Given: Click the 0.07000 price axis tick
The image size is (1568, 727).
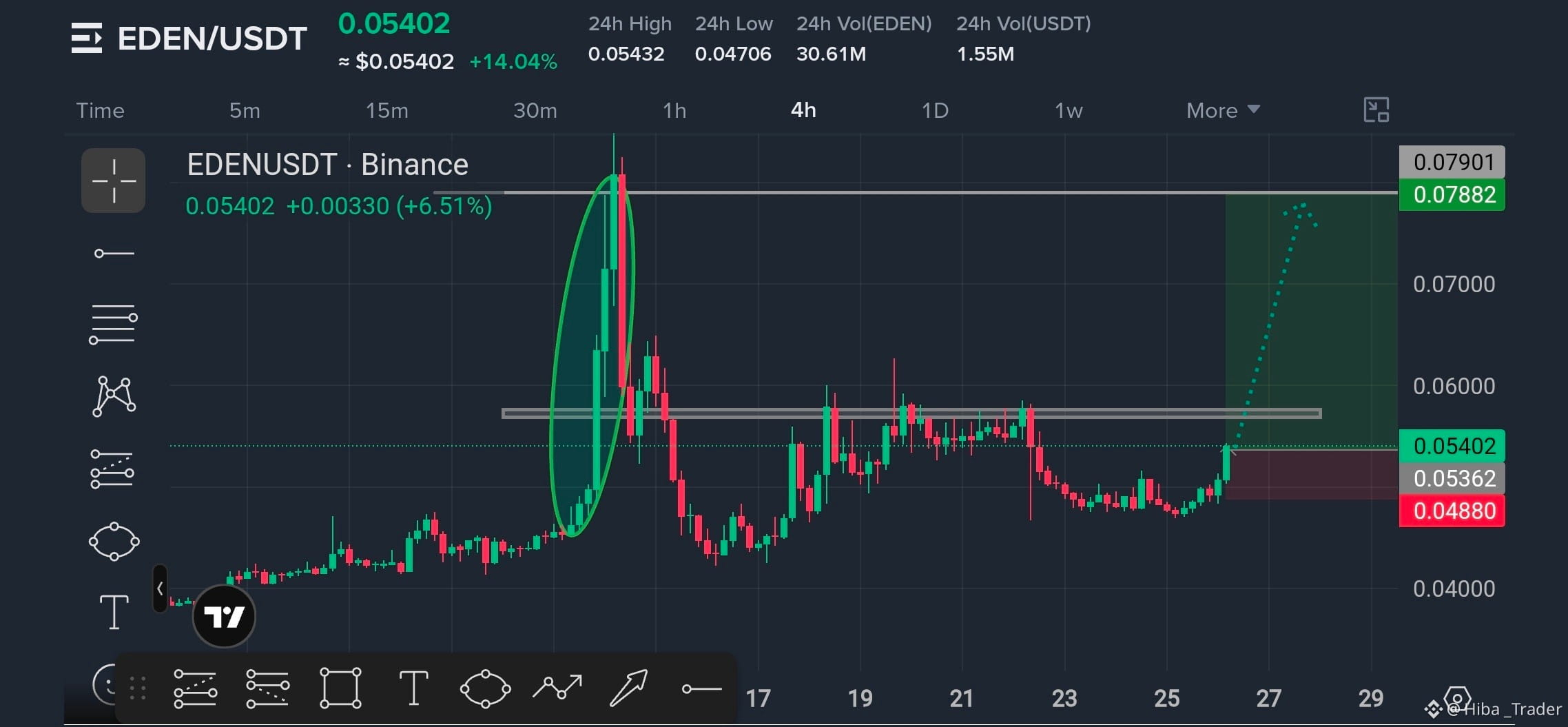Looking at the screenshot, I should click(1454, 284).
